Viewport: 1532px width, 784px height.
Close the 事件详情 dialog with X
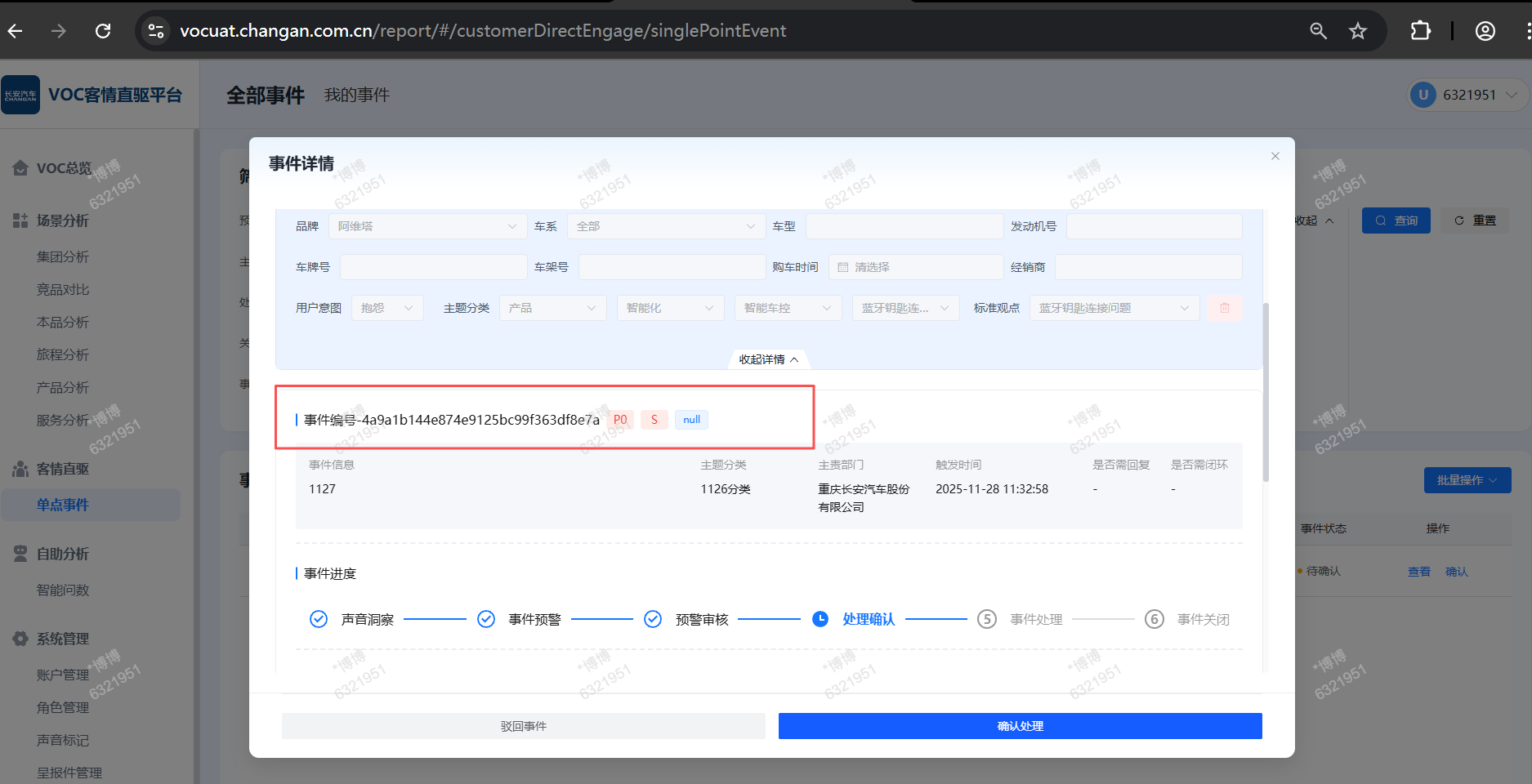point(1275,156)
